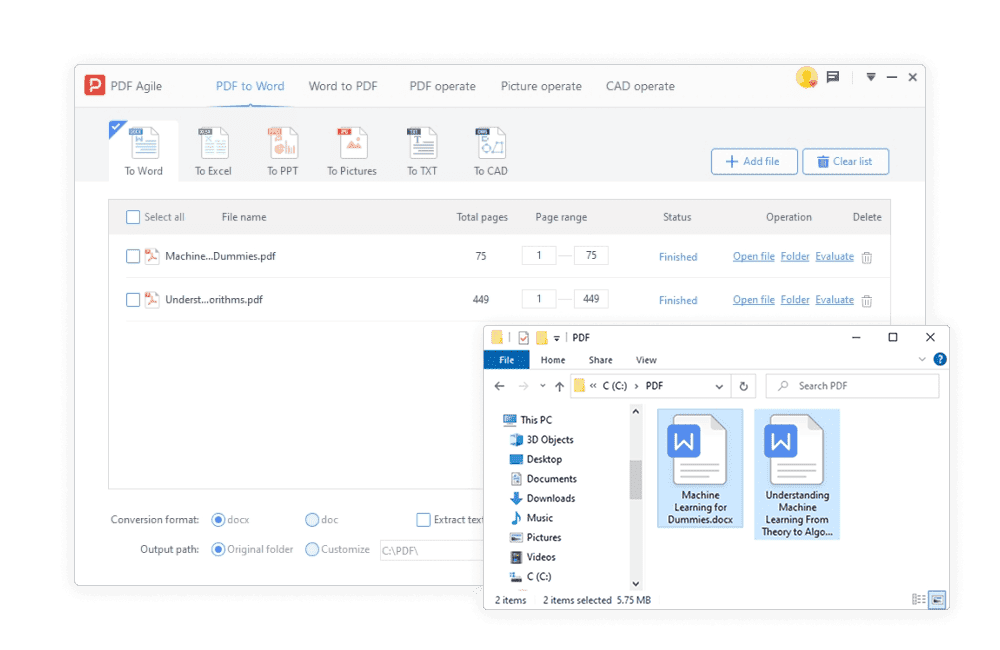
Task: Enable the Select all checkbox
Action: (133, 217)
